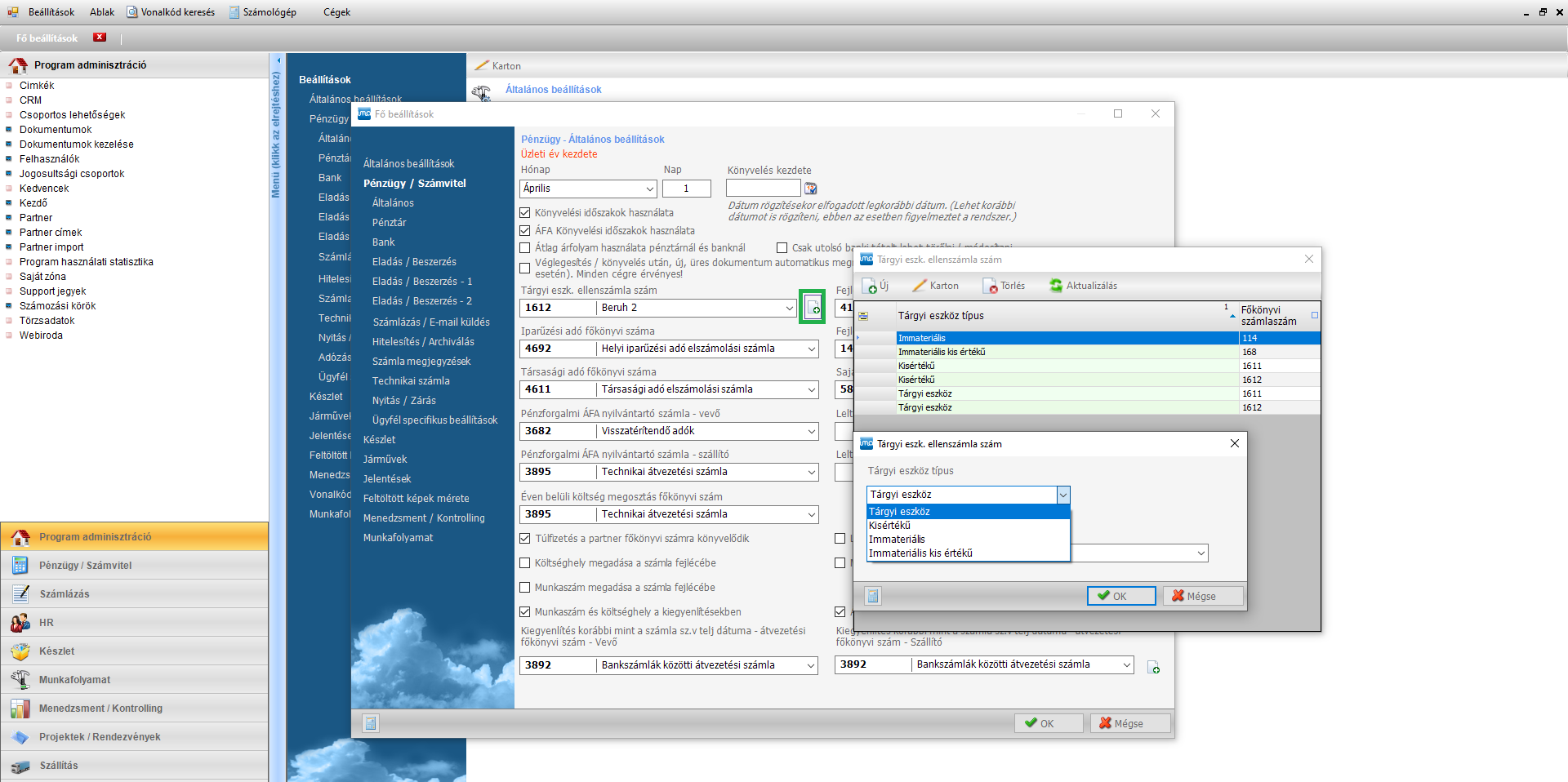
Task: Click the add icon next to Szállító account
Action: [x=1153, y=668]
